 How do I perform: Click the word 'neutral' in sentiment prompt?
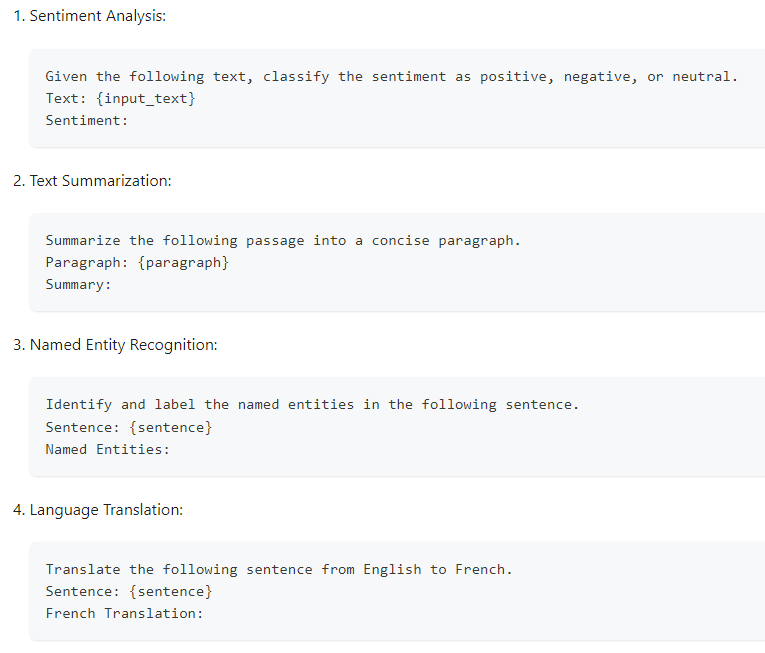point(701,77)
